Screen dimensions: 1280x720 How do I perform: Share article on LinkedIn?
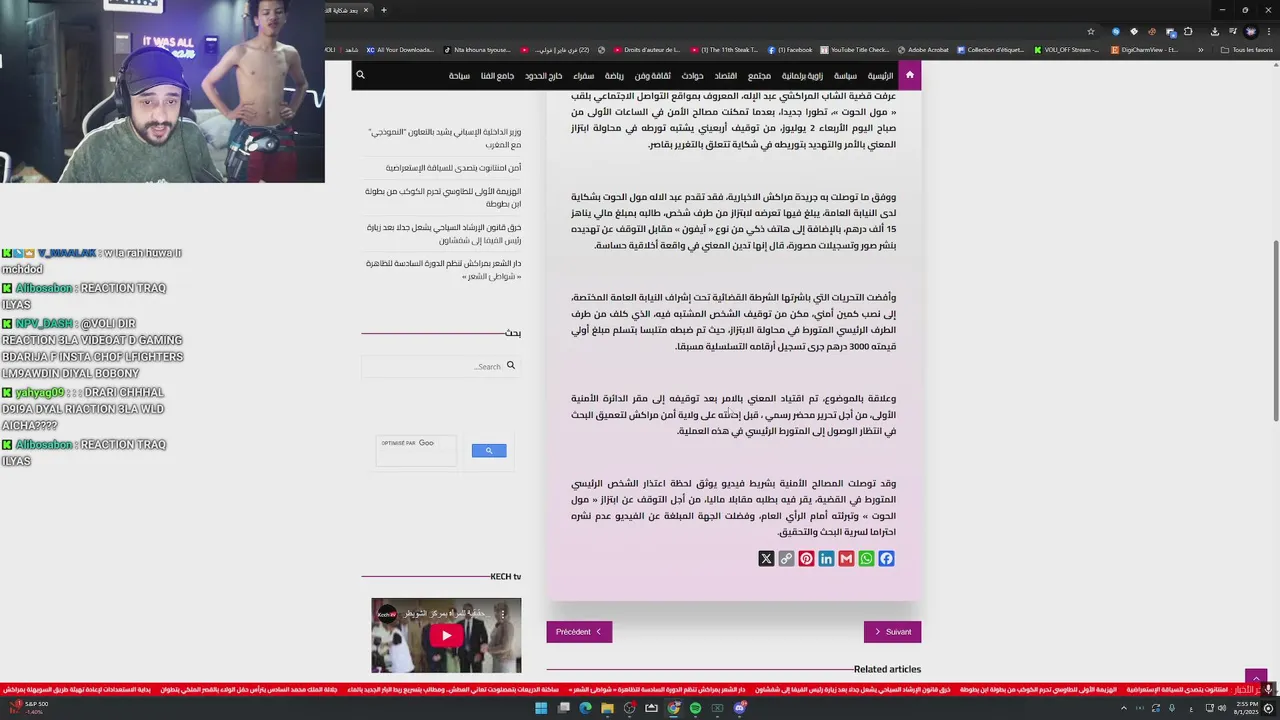pyautogui.click(x=826, y=559)
